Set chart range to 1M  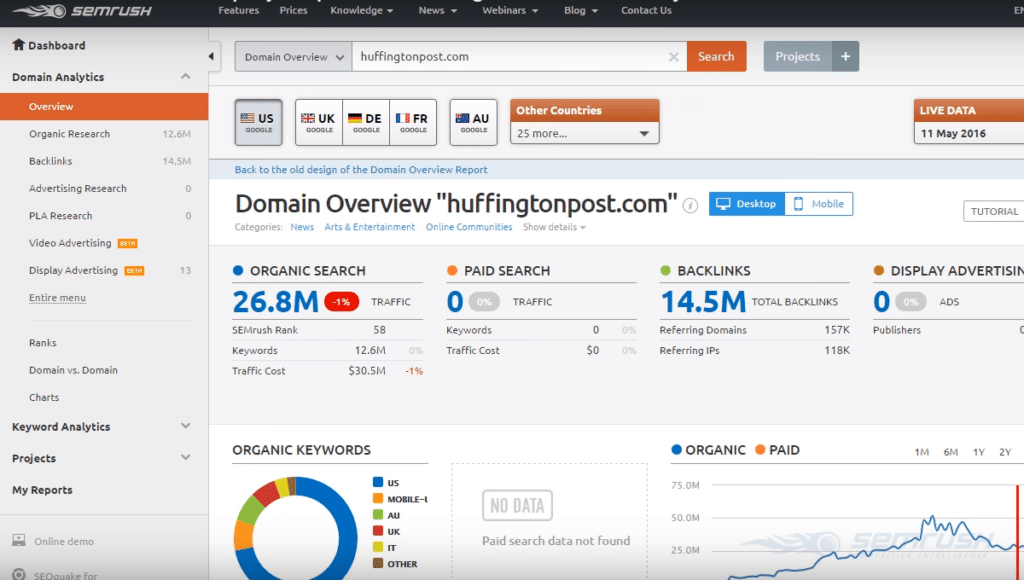[x=921, y=452]
